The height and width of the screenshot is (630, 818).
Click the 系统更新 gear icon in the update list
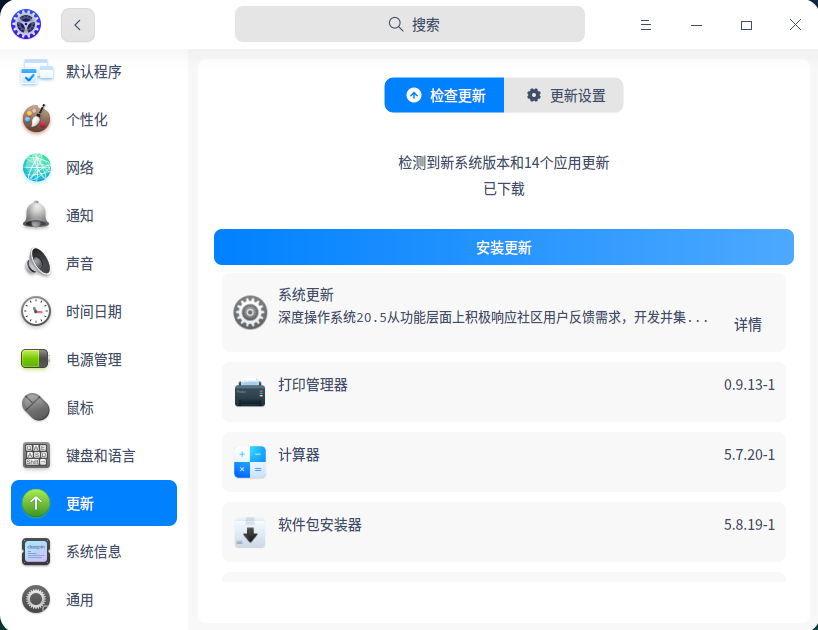pyautogui.click(x=249, y=312)
